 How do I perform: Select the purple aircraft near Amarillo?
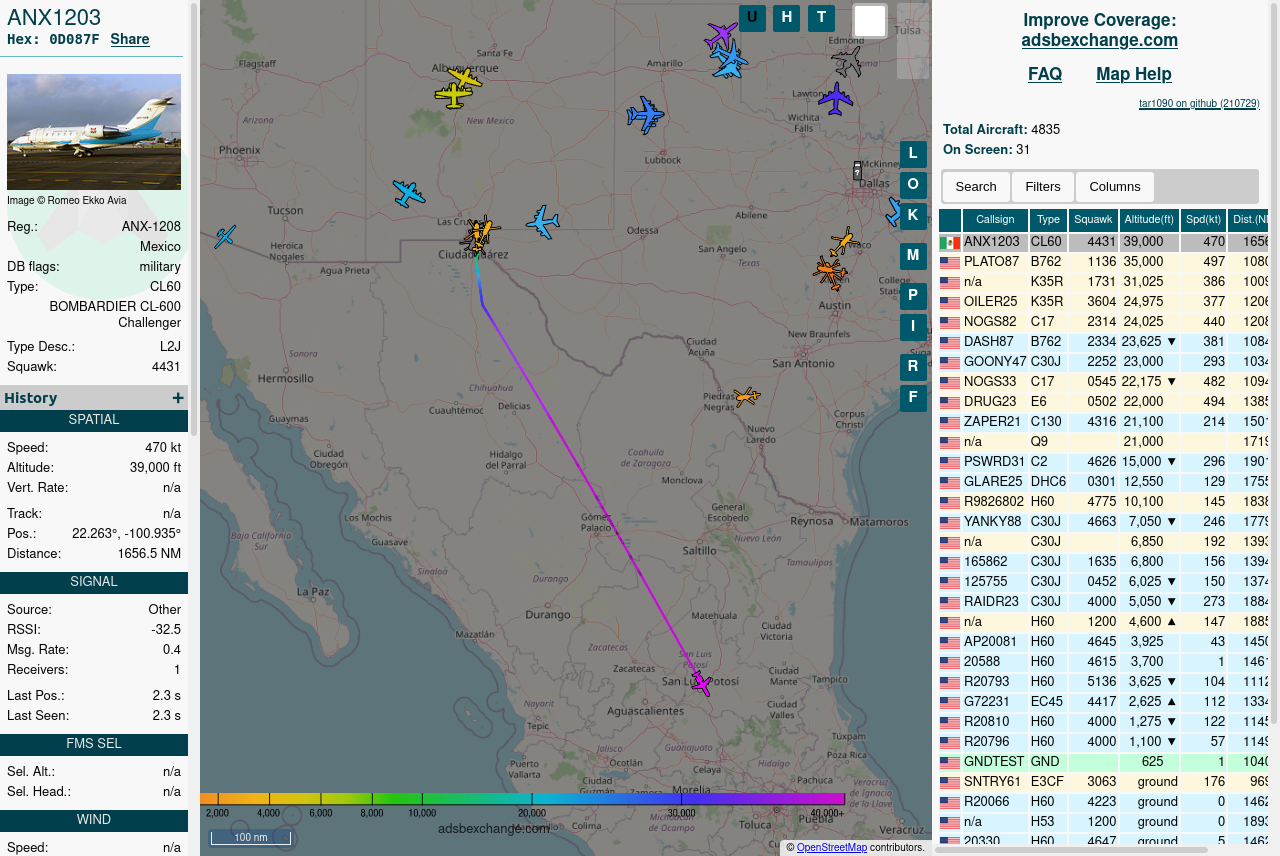720,36
